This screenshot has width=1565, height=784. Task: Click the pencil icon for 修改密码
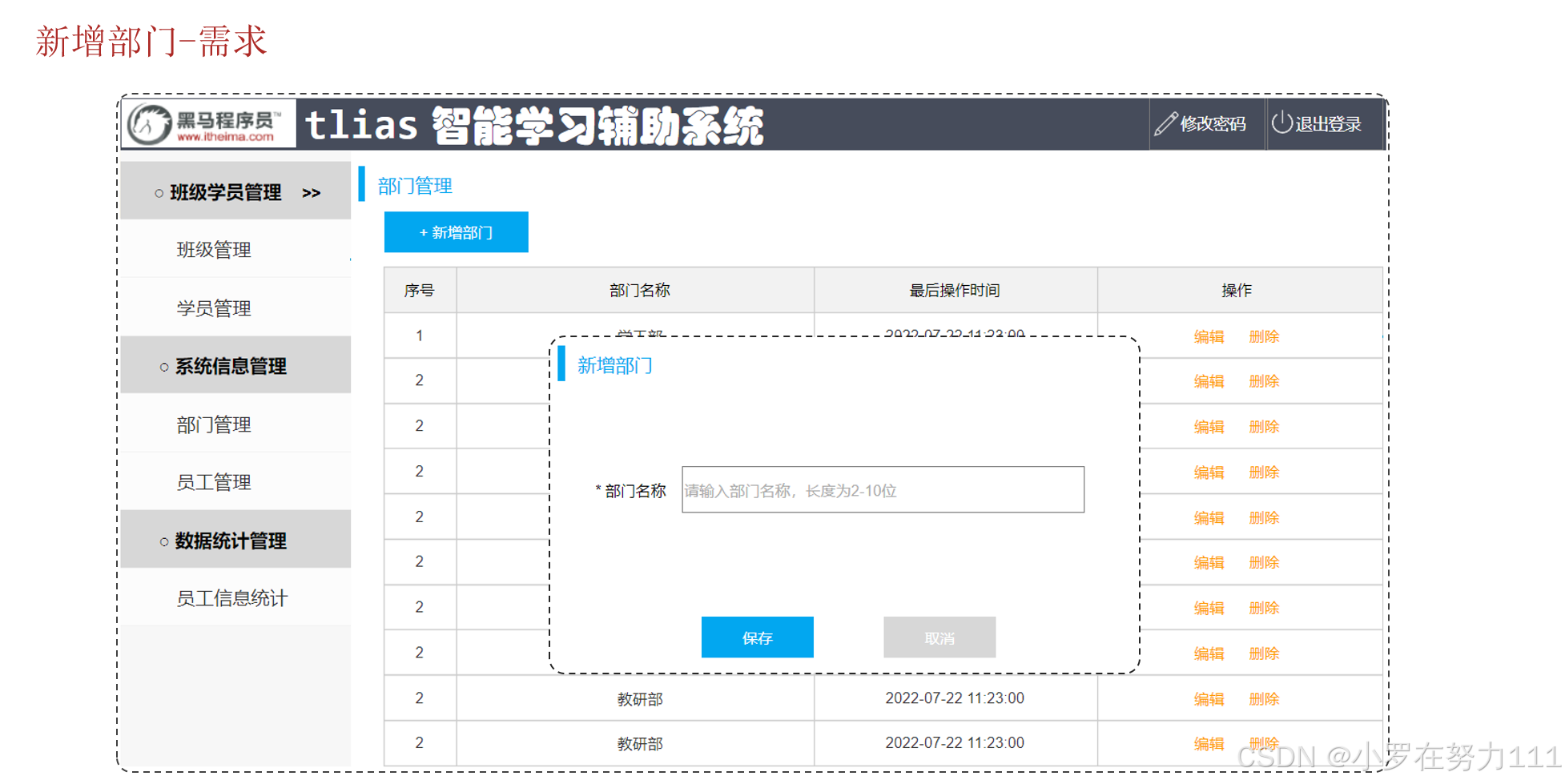click(x=1165, y=124)
